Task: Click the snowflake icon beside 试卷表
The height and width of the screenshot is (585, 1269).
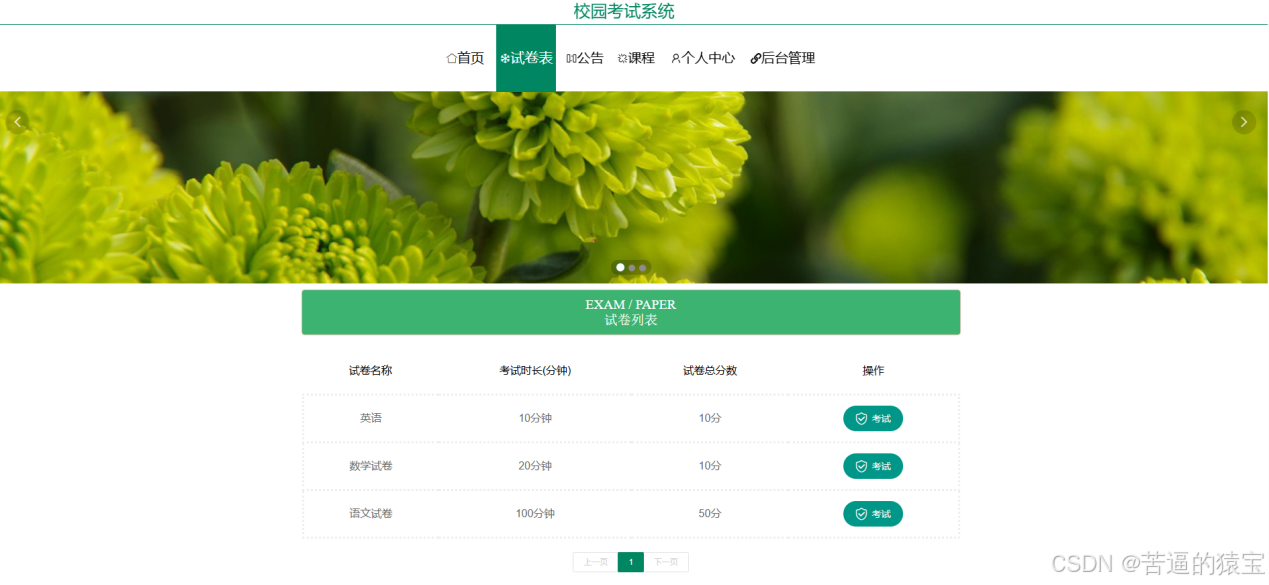Action: [505, 59]
